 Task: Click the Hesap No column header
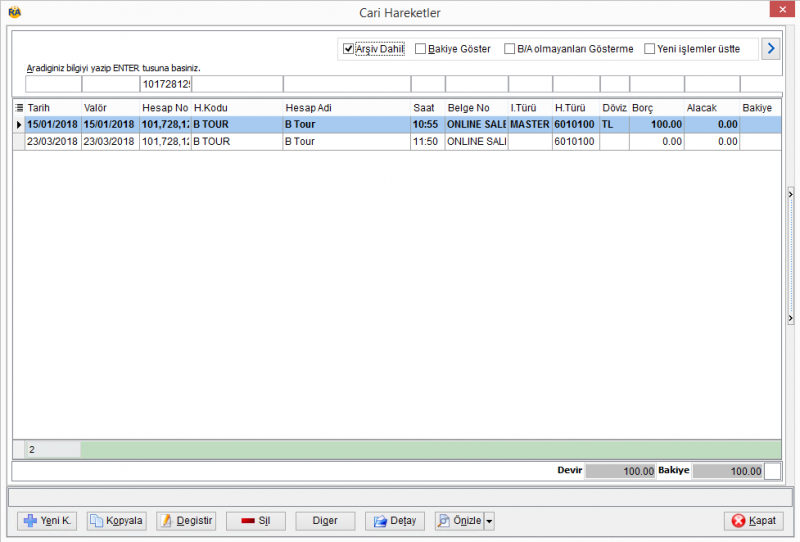pos(165,108)
